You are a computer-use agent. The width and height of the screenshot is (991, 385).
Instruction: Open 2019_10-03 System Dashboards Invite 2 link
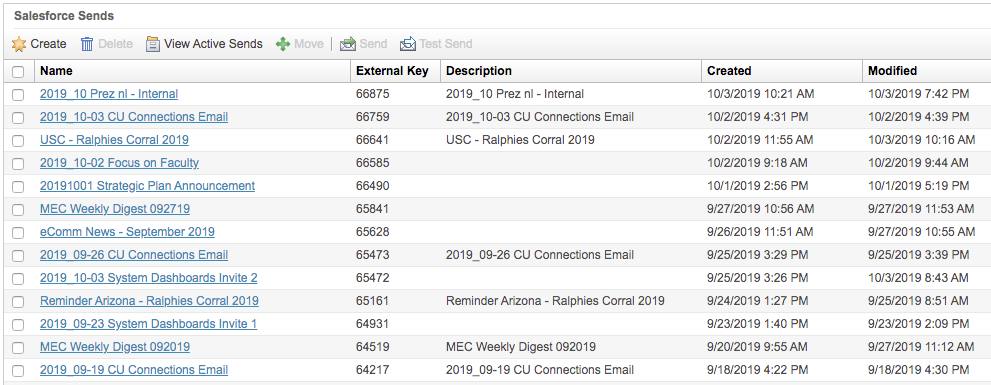(x=149, y=278)
